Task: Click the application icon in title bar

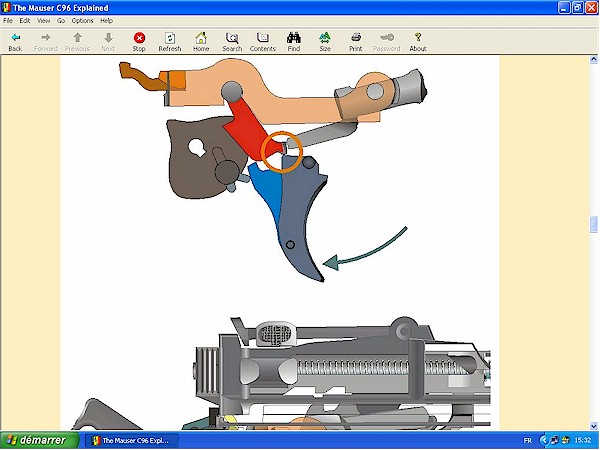Action: [6, 8]
